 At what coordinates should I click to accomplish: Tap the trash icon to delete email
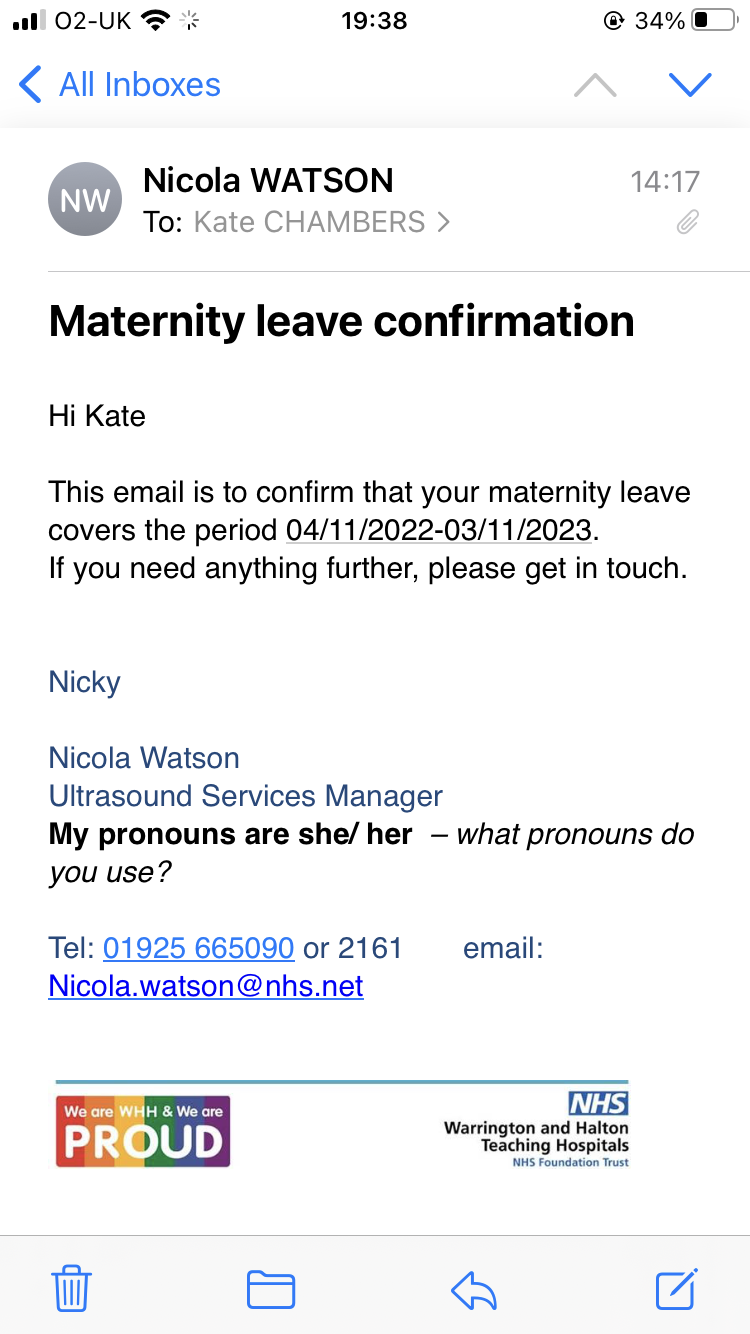pyautogui.click(x=71, y=1288)
